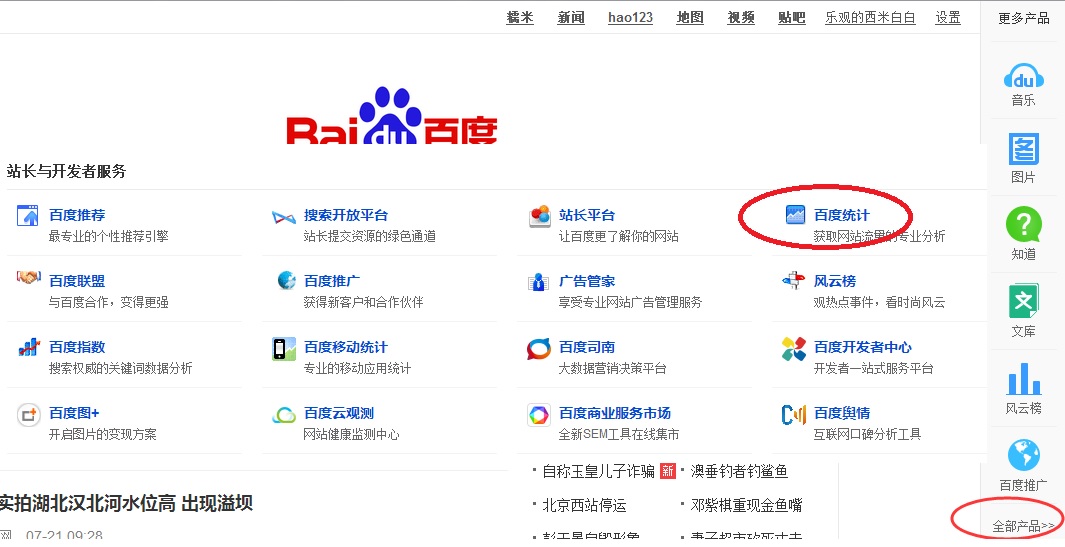Click description 与百度合作，变得更强

pos(109,302)
